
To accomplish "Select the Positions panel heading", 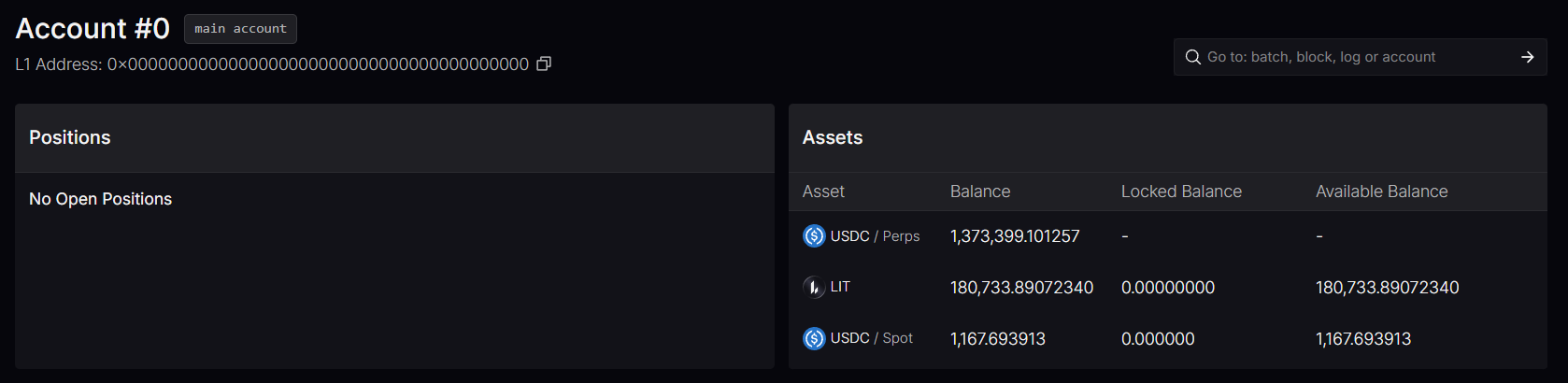I will [x=70, y=137].
